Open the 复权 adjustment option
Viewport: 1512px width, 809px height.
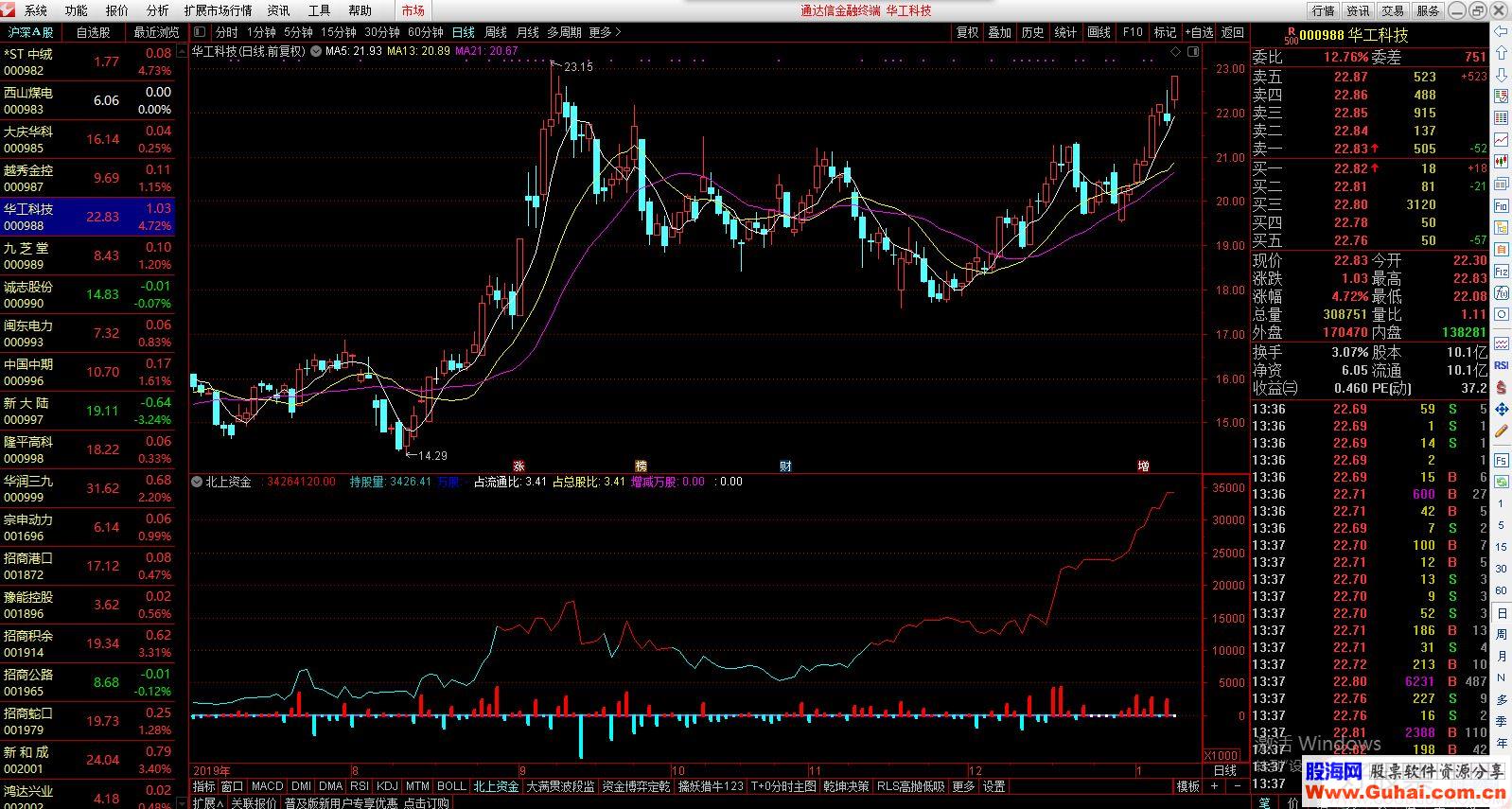(967, 32)
